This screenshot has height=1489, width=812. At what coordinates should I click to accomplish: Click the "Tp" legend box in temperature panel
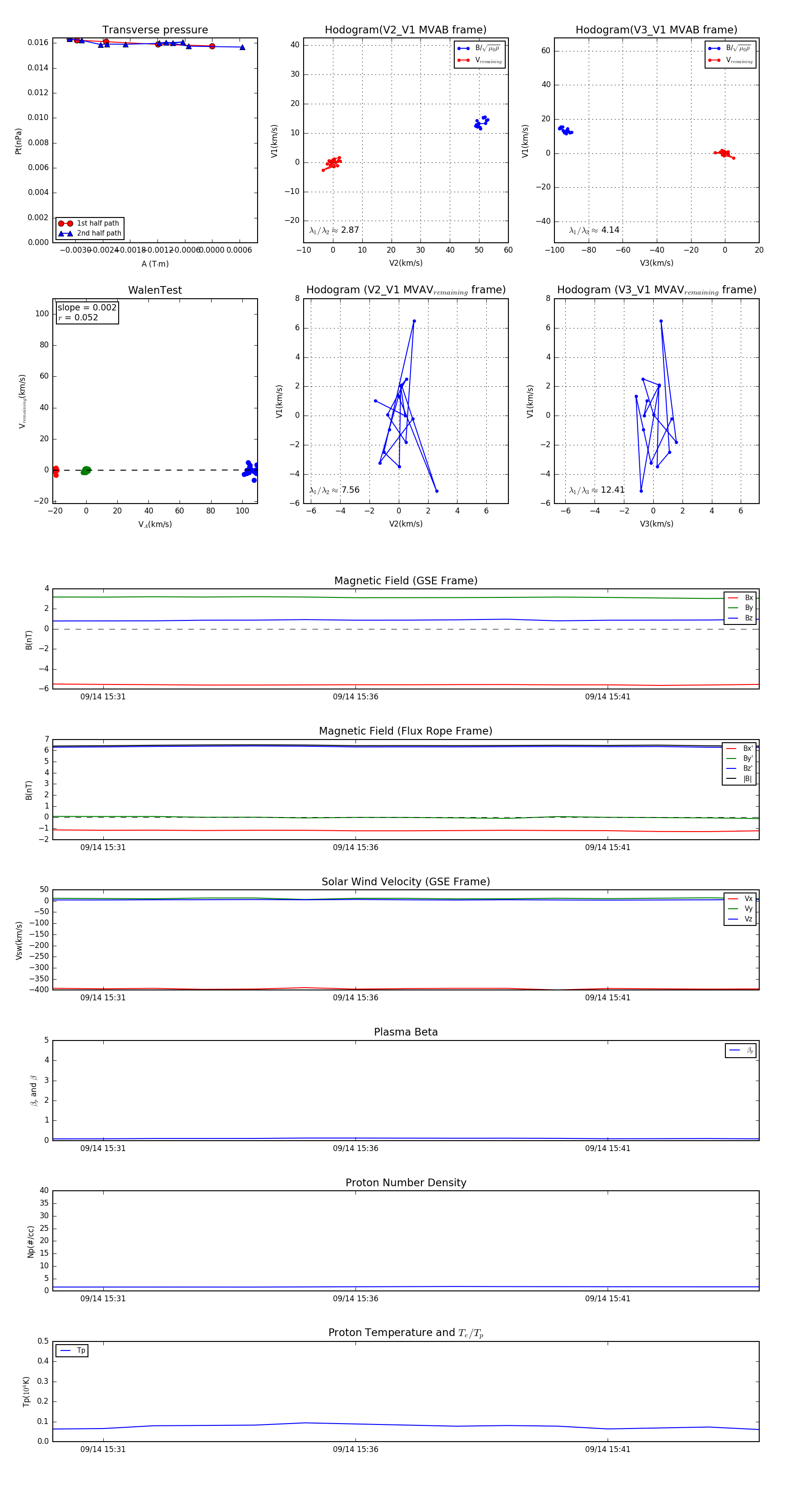click(x=72, y=1351)
